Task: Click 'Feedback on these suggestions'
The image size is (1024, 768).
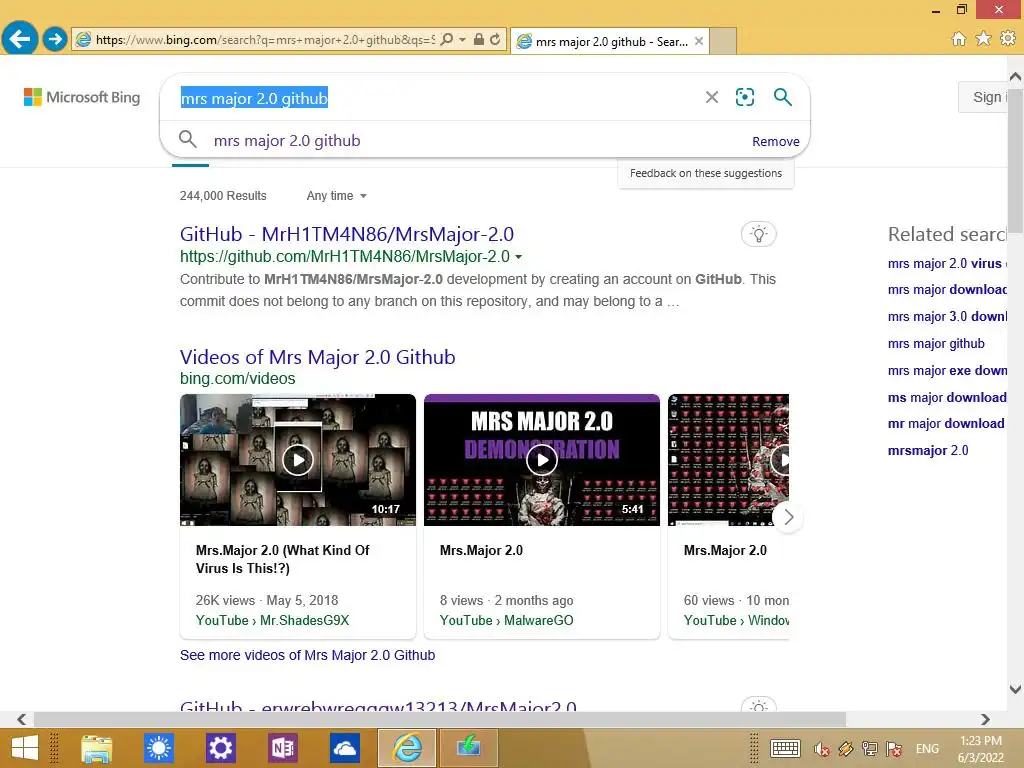Action: click(705, 173)
